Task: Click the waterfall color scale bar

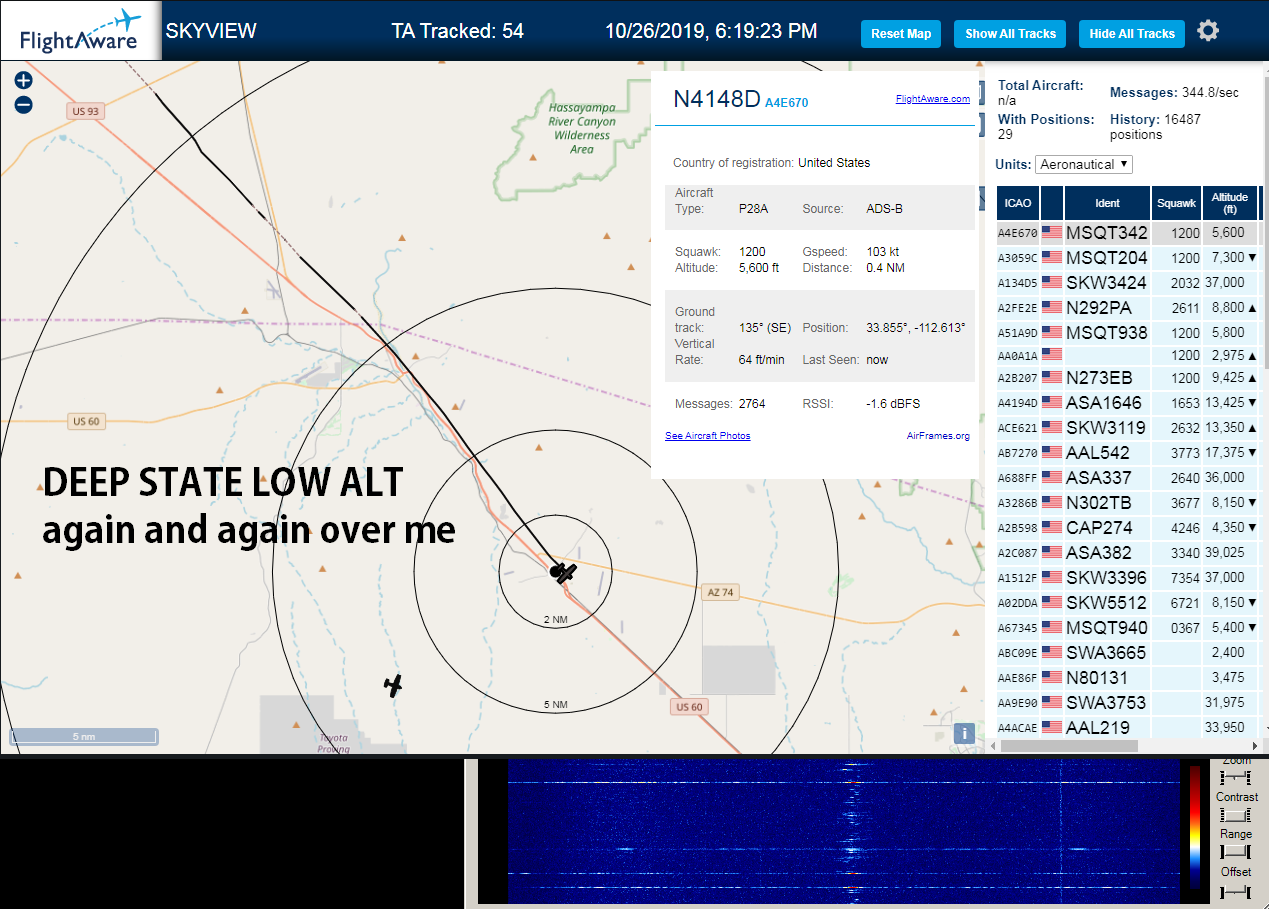Action: pyautogui.click(x=1194, y=827)
